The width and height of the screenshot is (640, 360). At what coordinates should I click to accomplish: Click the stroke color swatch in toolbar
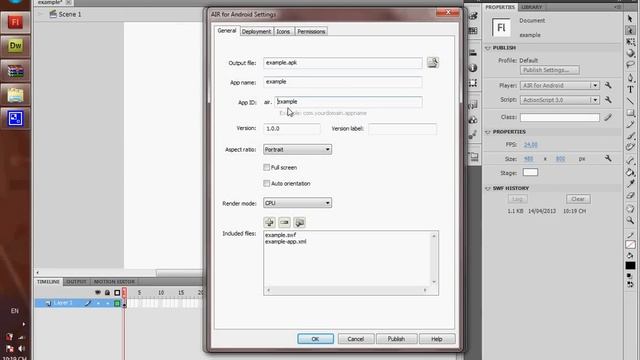(630, 244)
